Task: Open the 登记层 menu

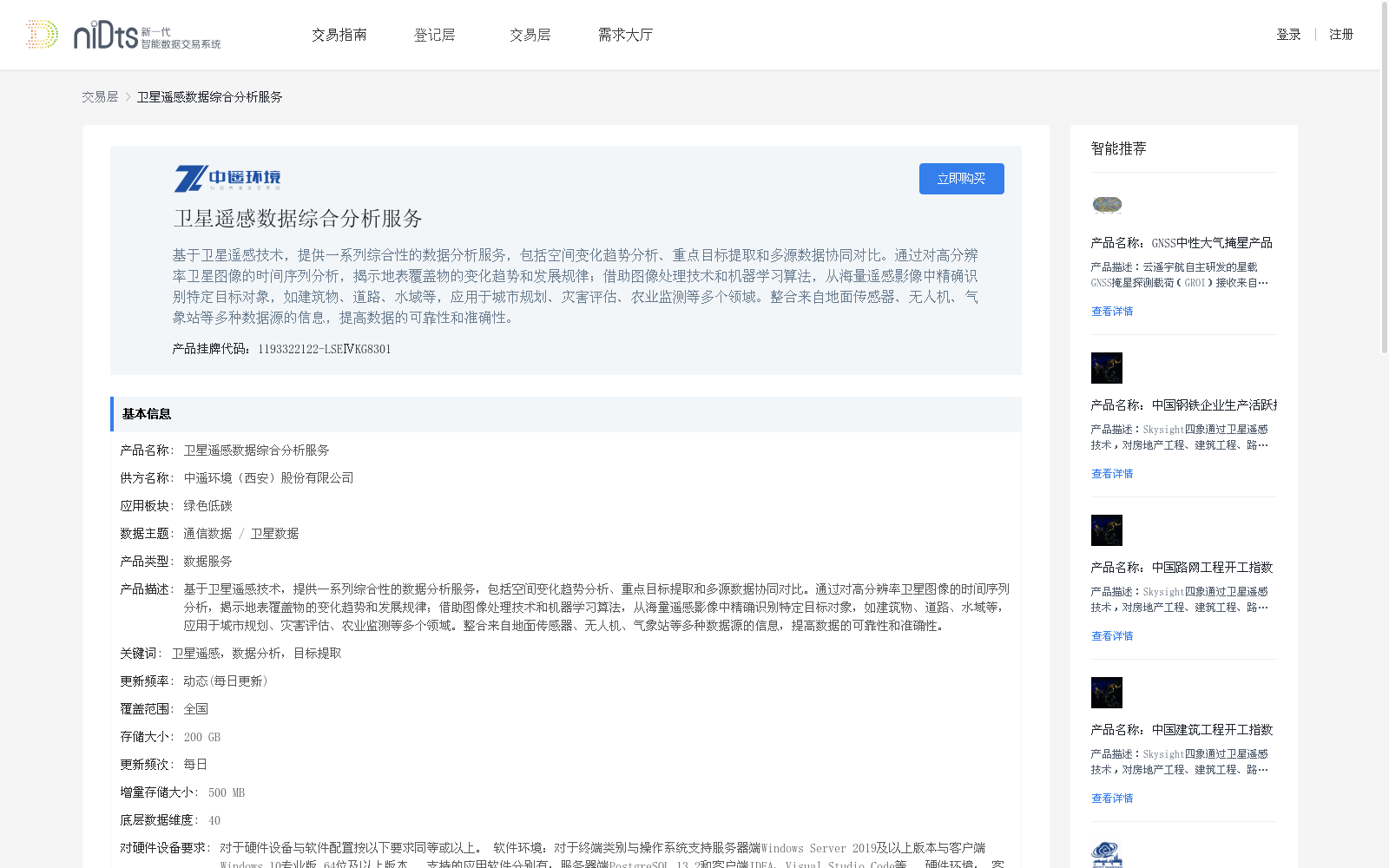Action: (x=435, y=35)
